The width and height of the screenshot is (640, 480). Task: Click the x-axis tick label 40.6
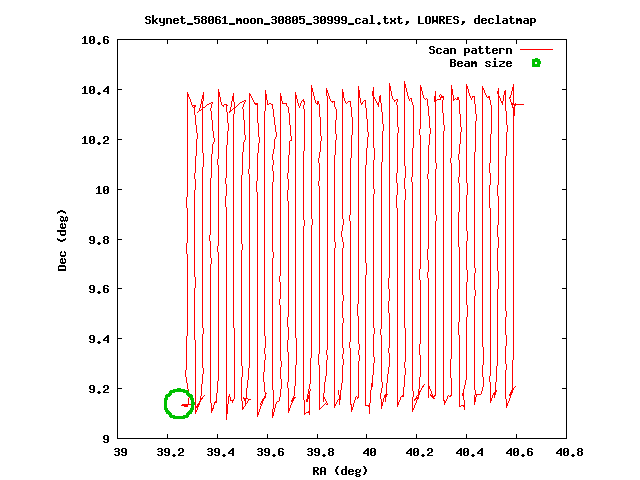pyautogui.click(x=519, y=452)
